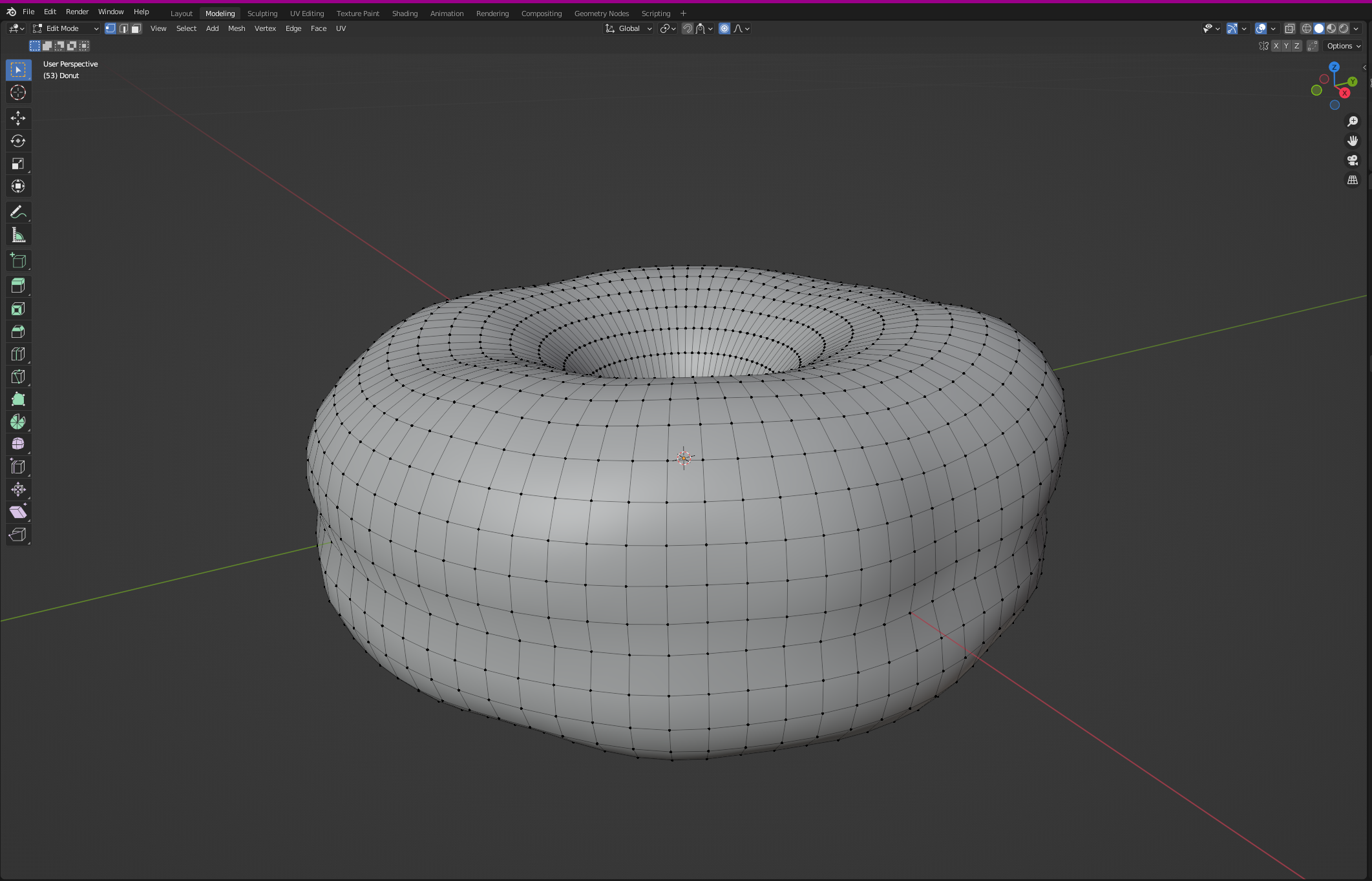
Task: Open the Mesh menu
Action: [237, 28]
